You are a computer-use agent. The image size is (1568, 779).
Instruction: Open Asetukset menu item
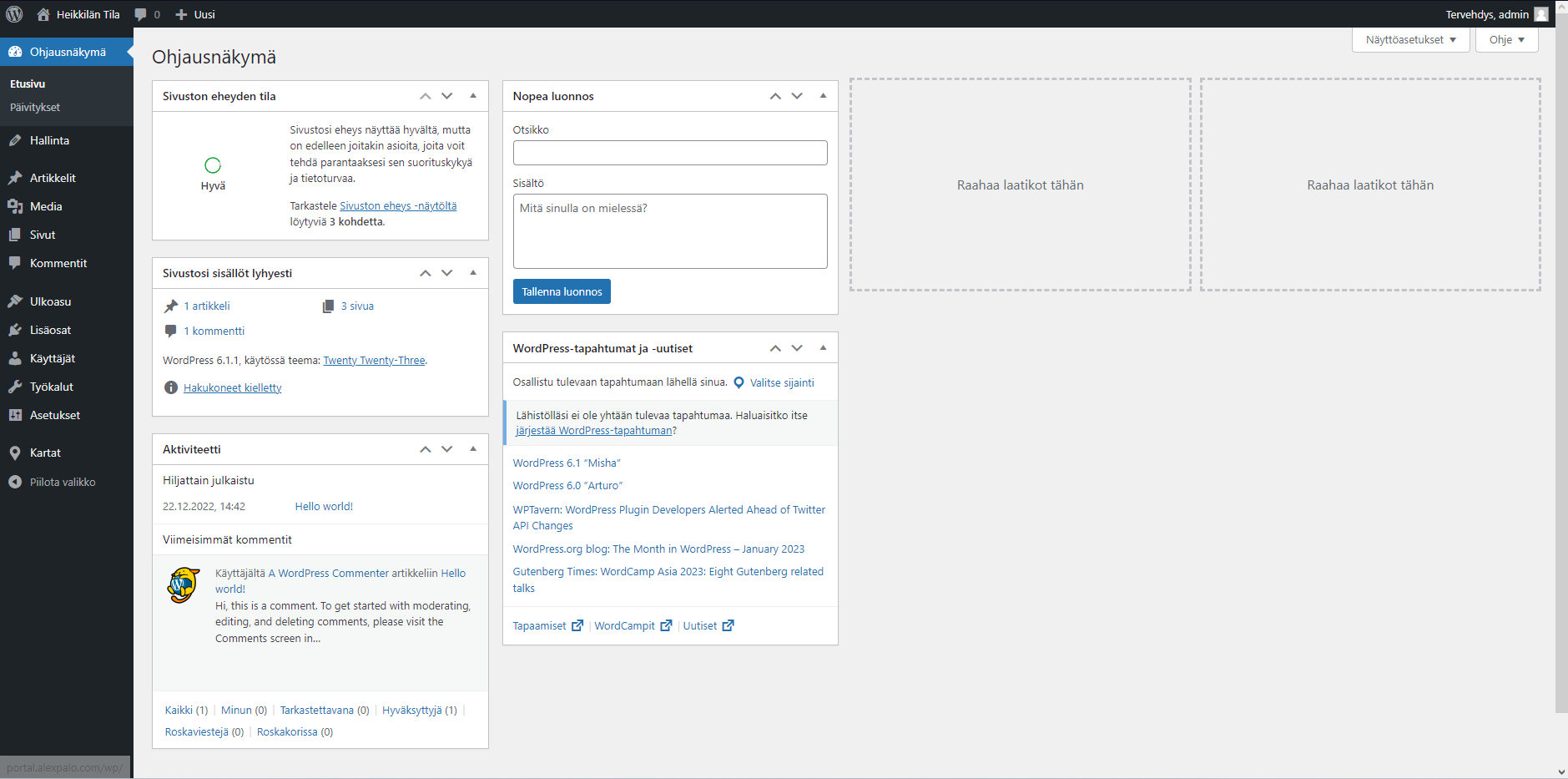[x=67, y=415]
